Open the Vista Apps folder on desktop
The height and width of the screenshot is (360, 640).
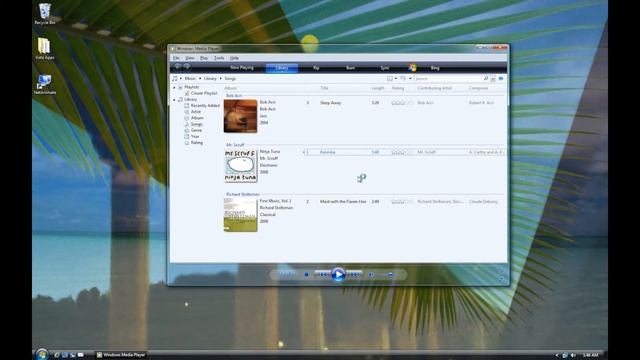(x=44, y=49)
